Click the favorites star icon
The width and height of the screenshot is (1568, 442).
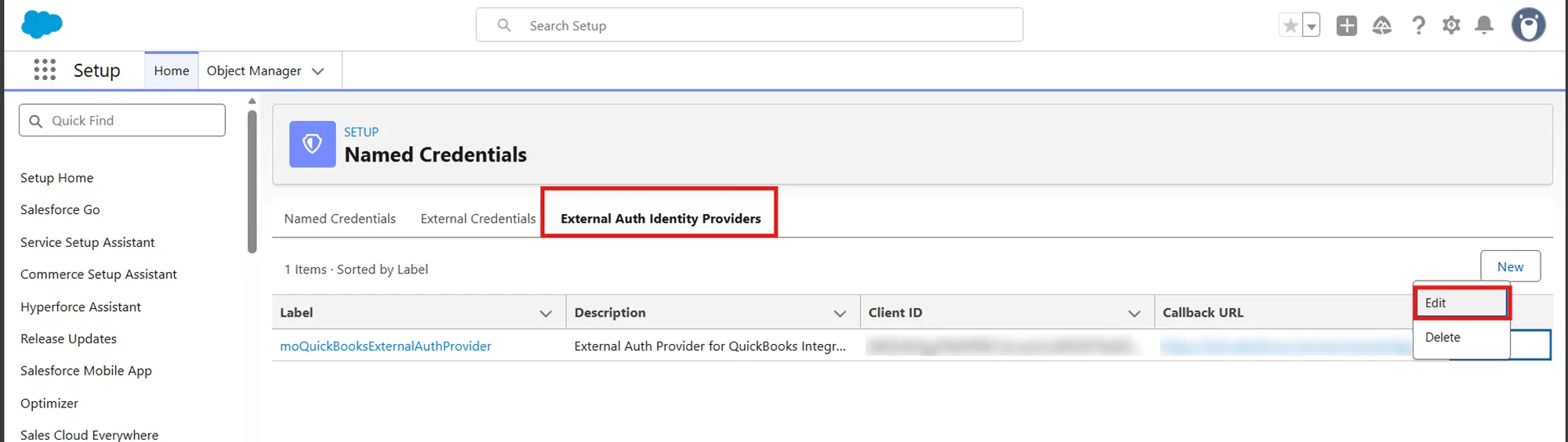[1290, 26]
